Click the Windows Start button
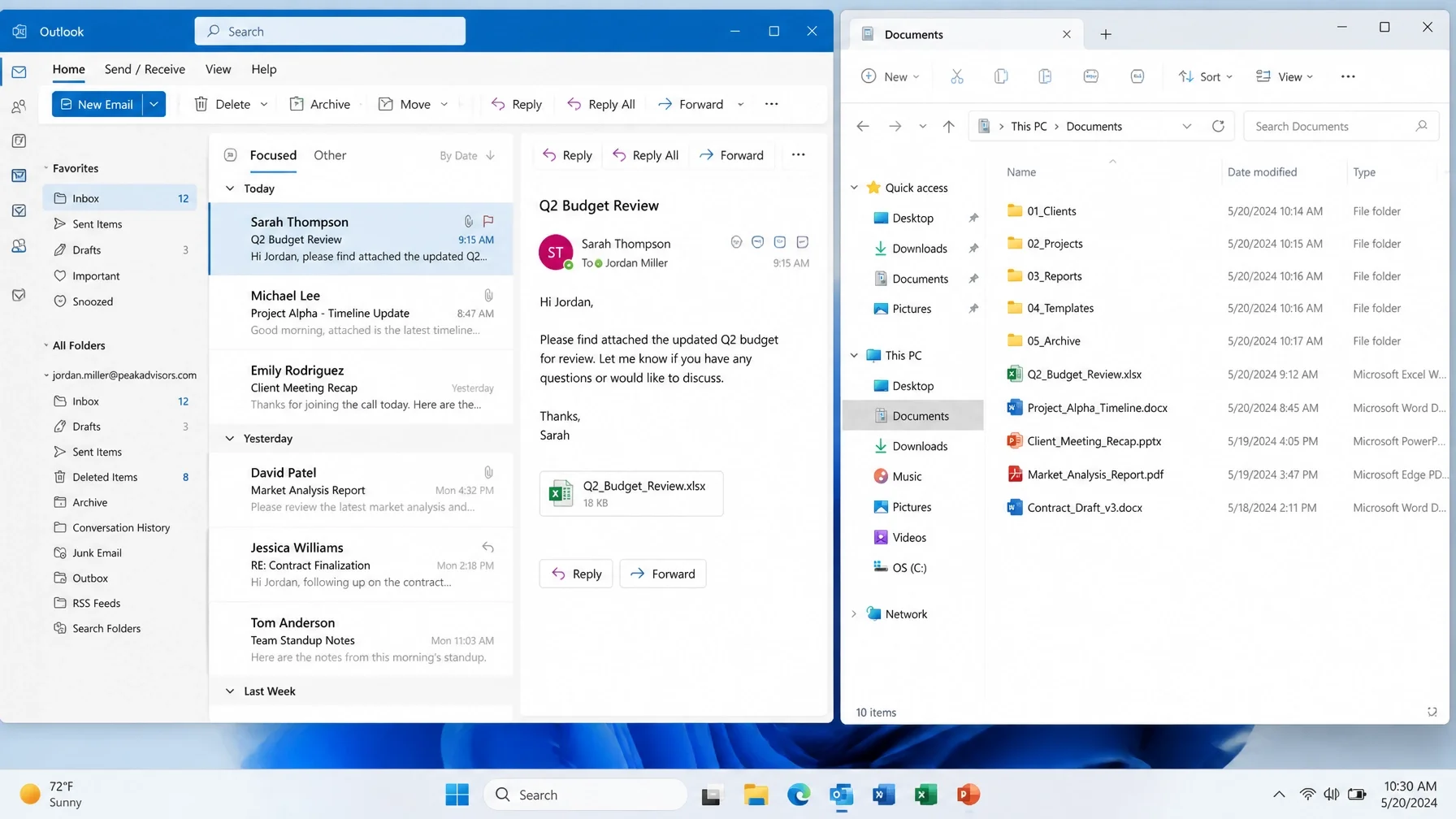 point(457,795)
